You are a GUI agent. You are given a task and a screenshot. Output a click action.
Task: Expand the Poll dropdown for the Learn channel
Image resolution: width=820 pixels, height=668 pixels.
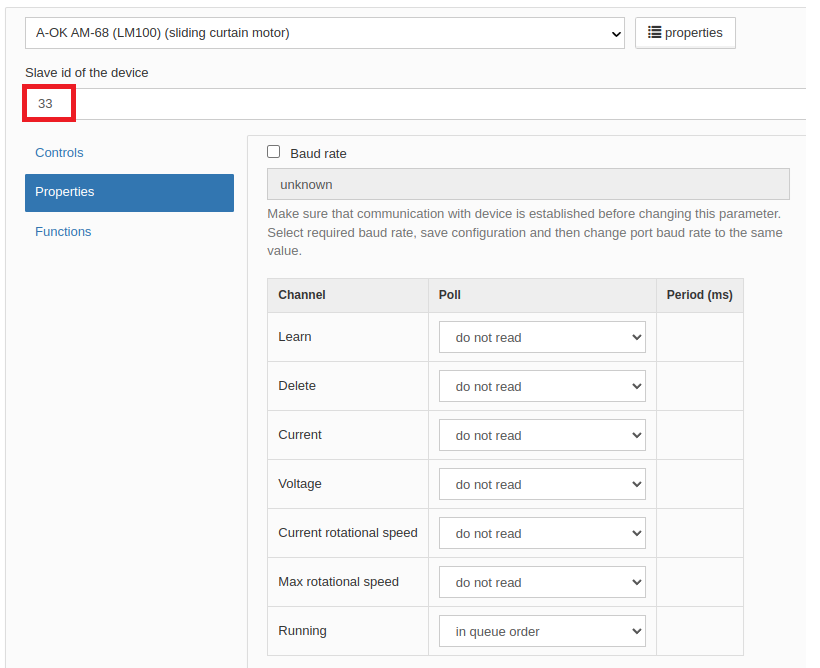tap(542, 338)
